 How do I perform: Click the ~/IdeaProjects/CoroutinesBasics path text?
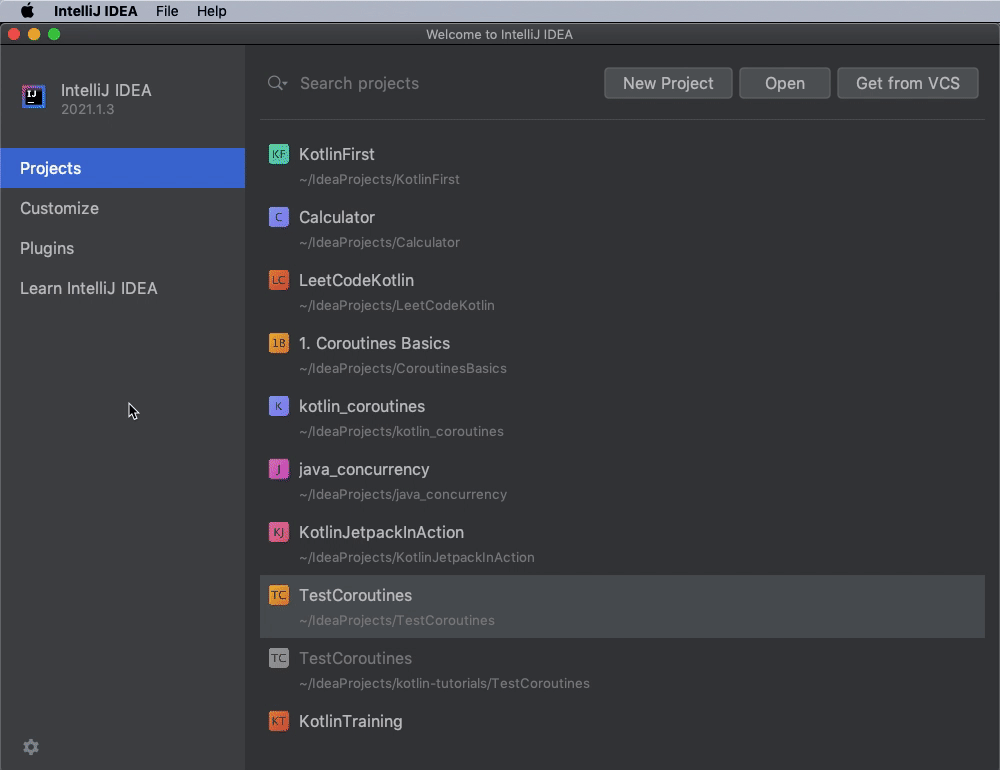coord(403,368)
